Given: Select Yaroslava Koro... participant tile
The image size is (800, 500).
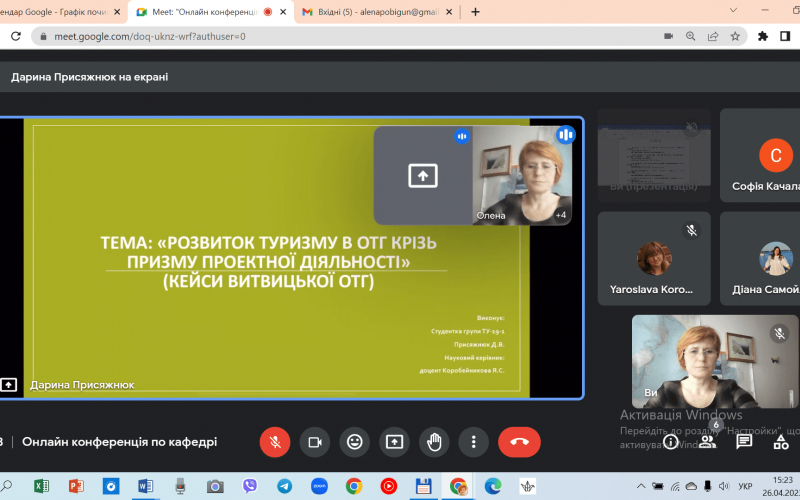Looking at the screenshot, I should 654,259.
